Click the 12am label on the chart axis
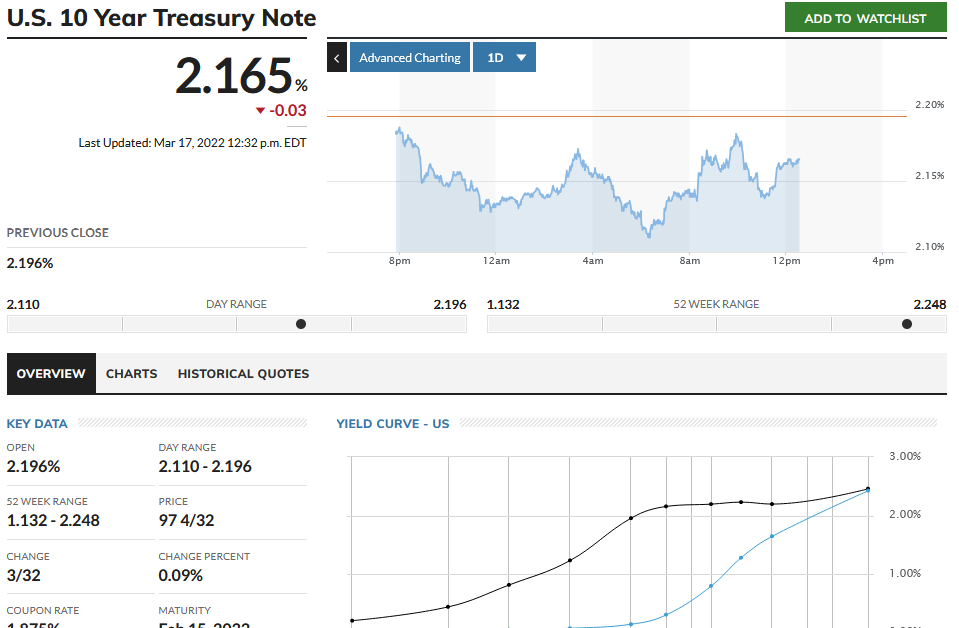The height and width of the screenshot is (628, 959). (496, 260)
